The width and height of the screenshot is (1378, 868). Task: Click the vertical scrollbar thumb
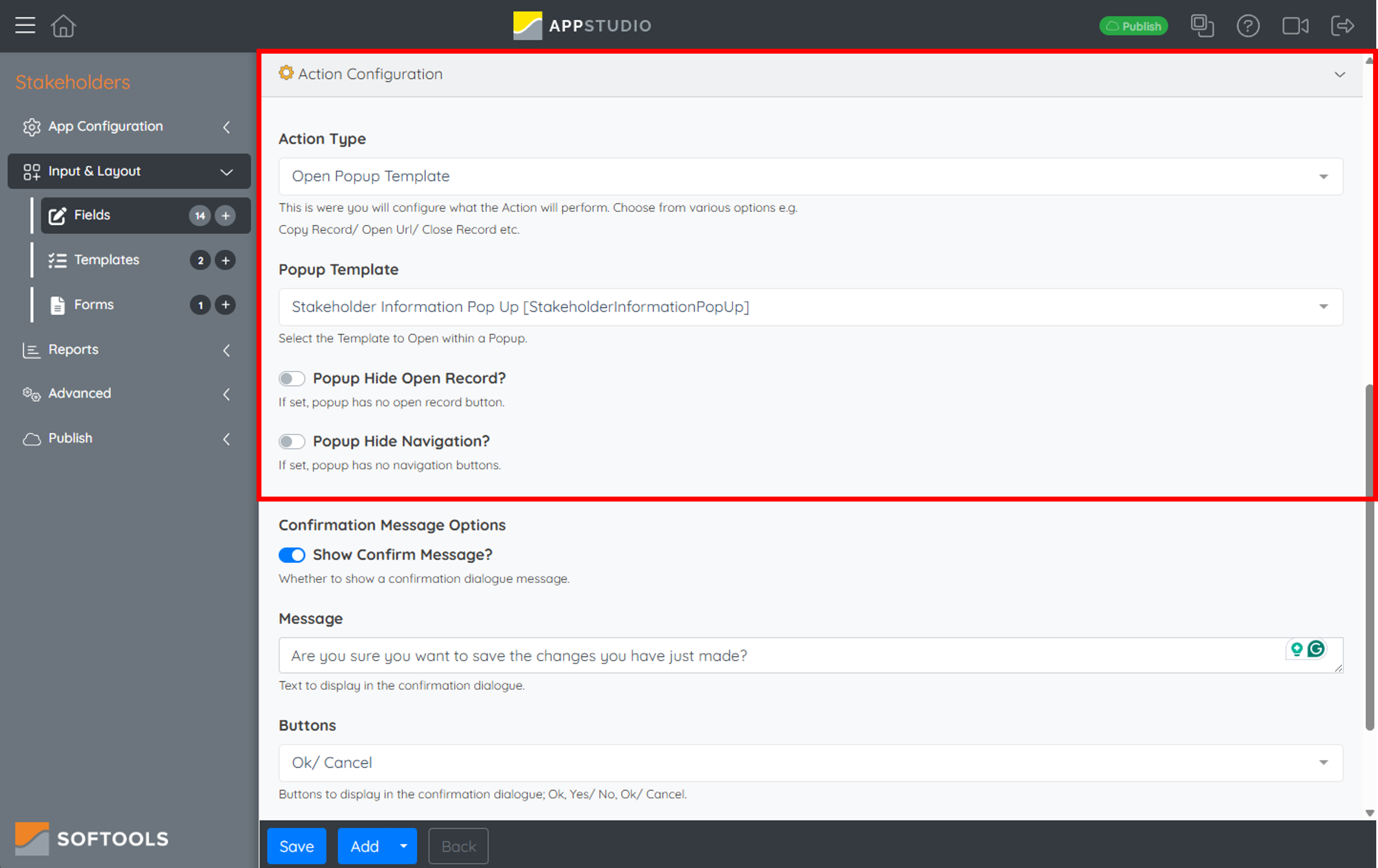pyautogui.click(x=1370, y=558)
